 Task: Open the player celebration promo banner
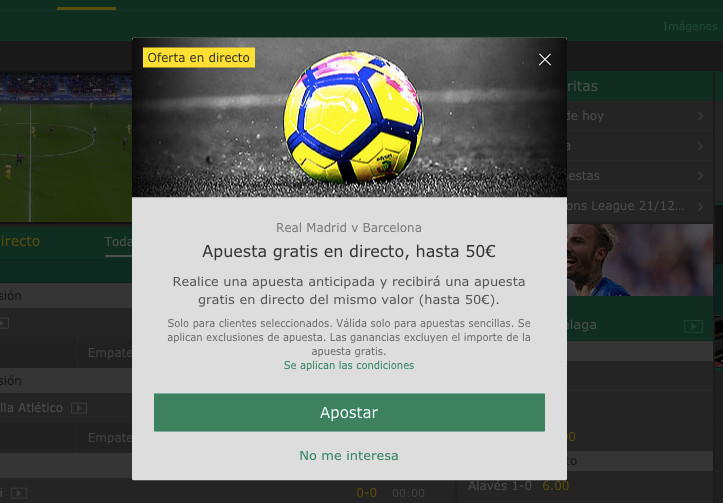click(x=640, y=260)
